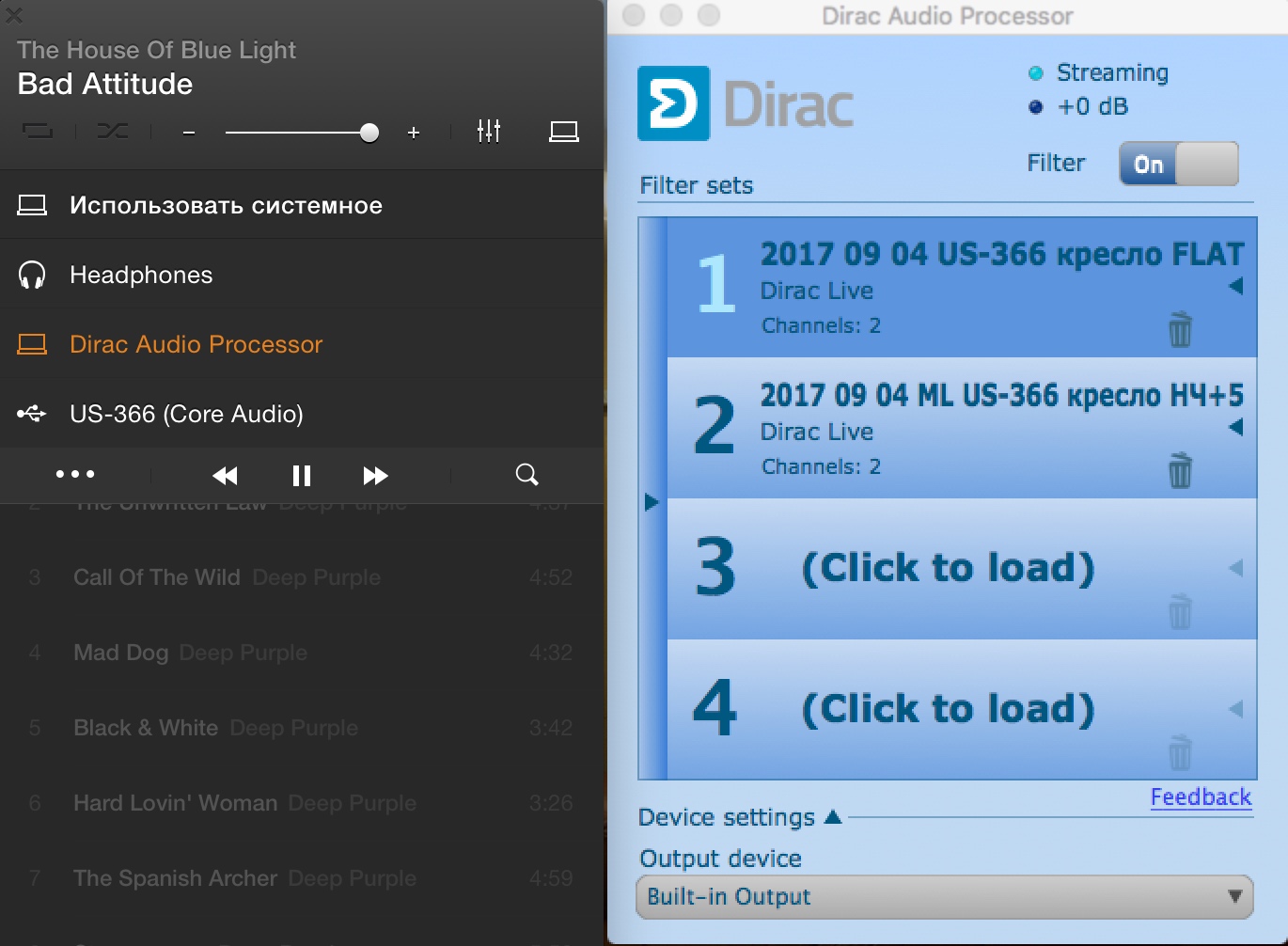Click the audio output device icon
1288x946 pixels.
563,132
